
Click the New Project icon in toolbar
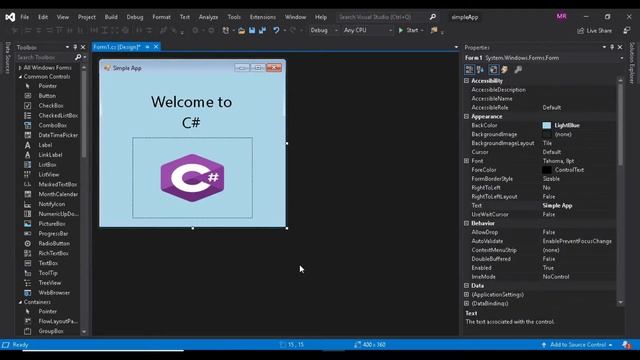(226, 30)
